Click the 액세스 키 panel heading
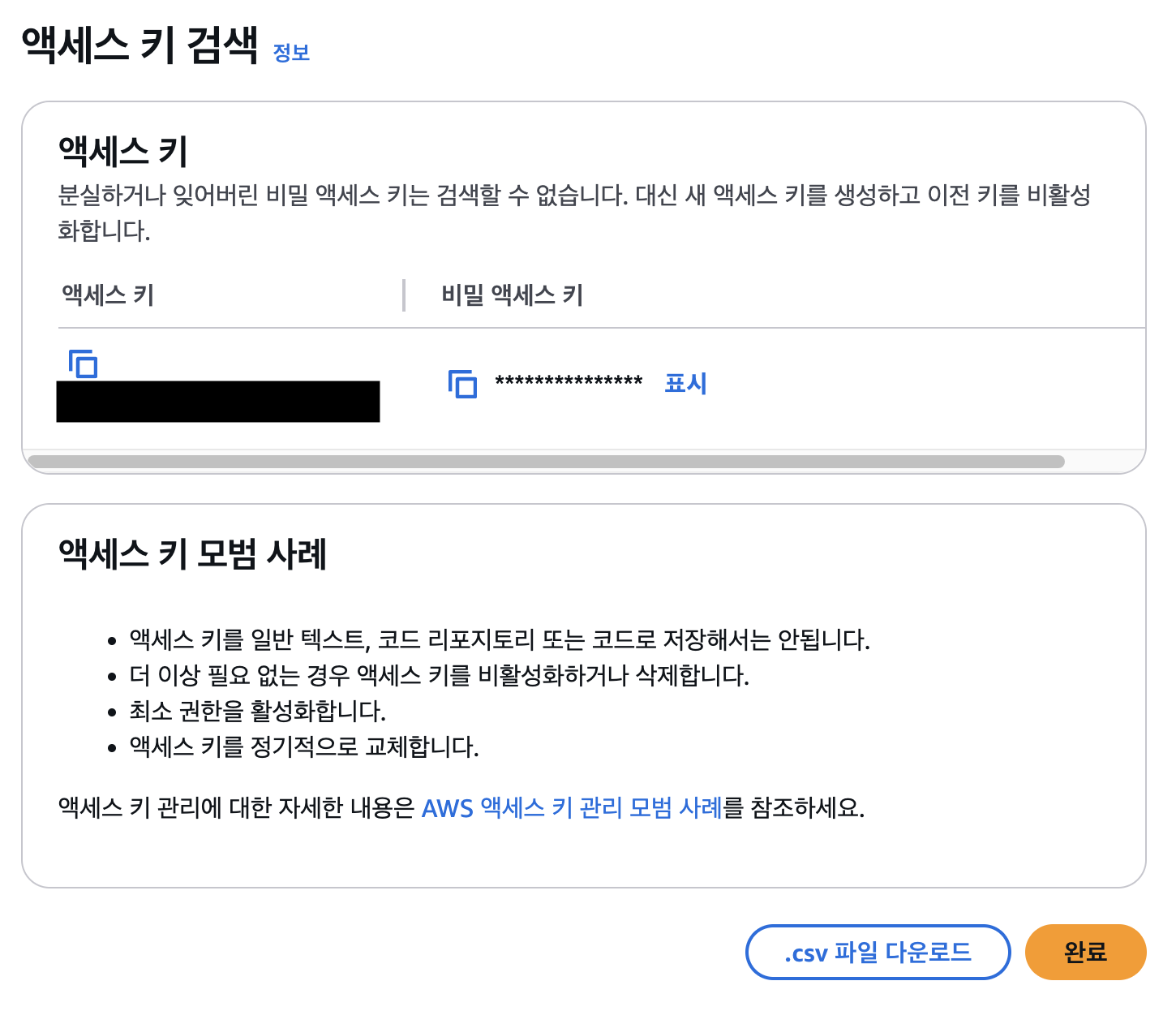The image size is (1176, 1011). click(122, 152)
